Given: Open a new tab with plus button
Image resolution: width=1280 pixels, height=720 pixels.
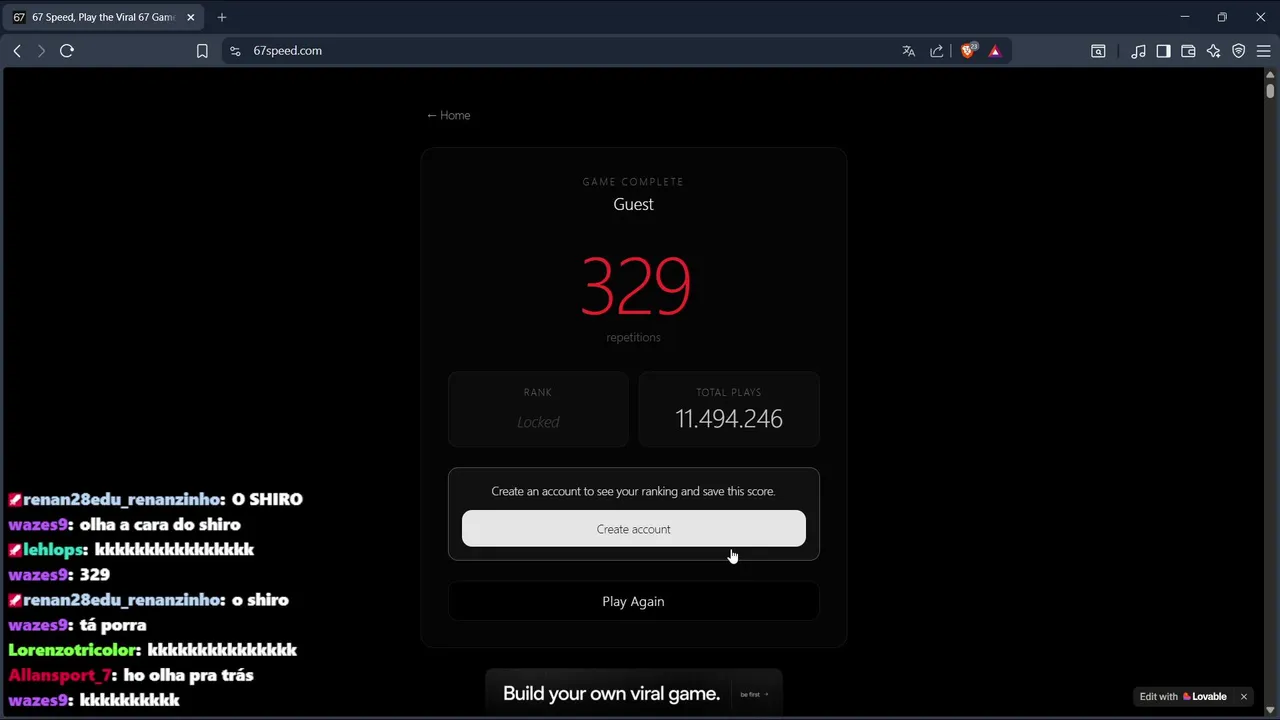Looking at the screenshot, I should (x=222, y=17).
